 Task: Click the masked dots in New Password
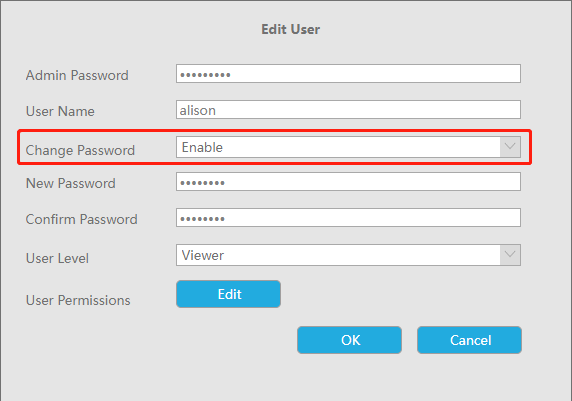pyautogui.click(x=202, y=183)
